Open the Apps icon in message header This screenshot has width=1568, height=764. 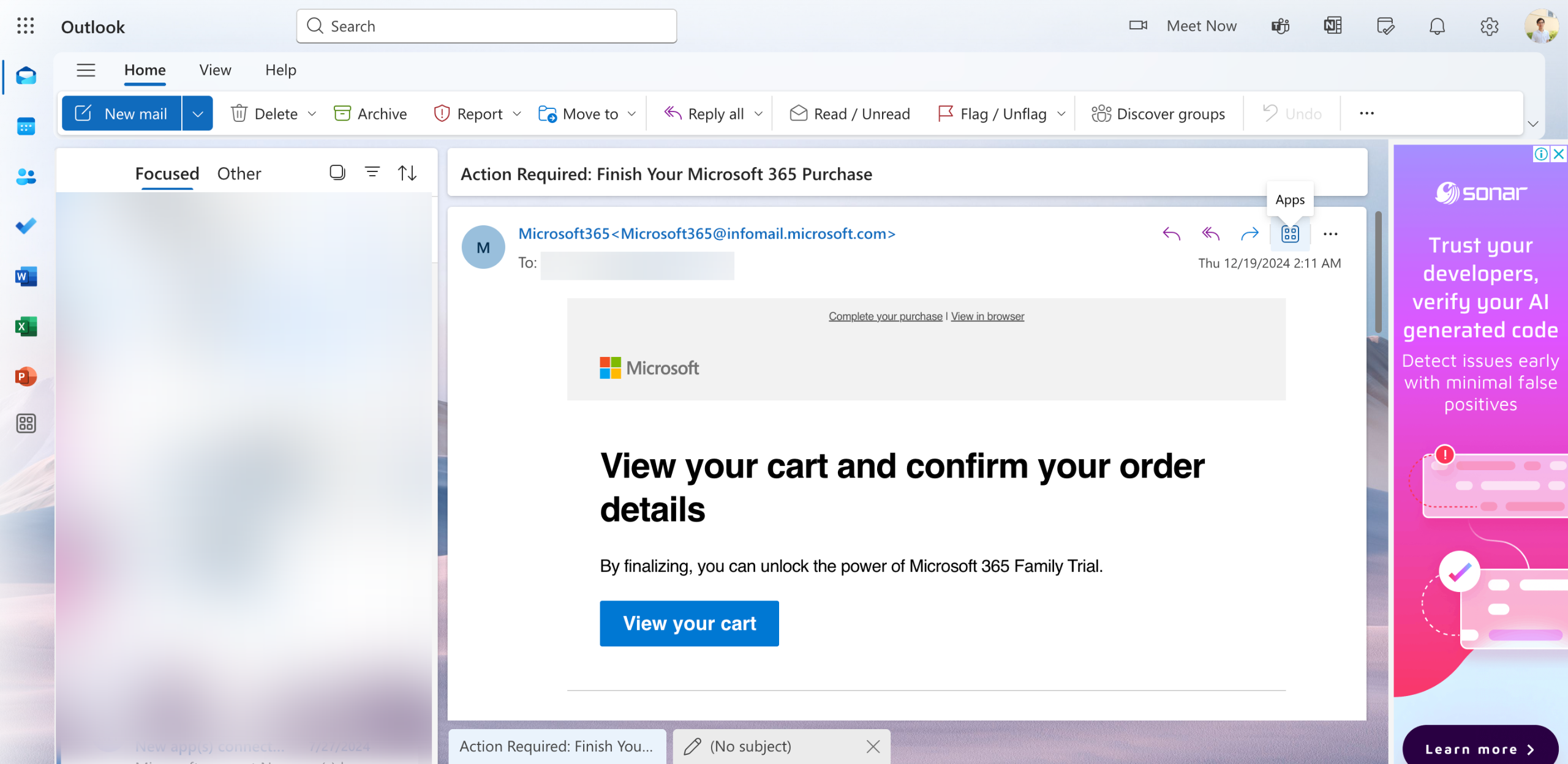1290,234
